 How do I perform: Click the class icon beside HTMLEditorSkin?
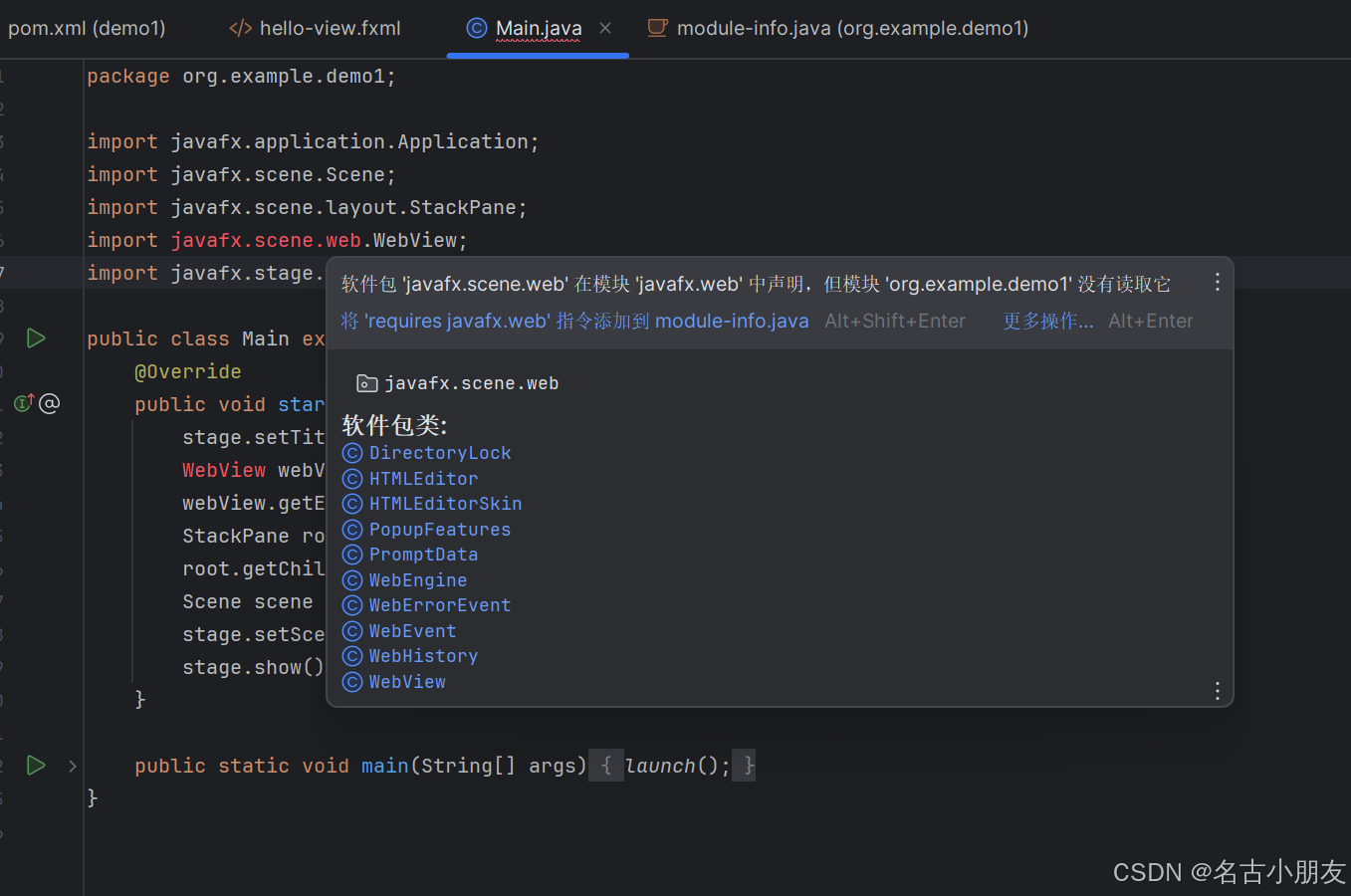(352, 504)
